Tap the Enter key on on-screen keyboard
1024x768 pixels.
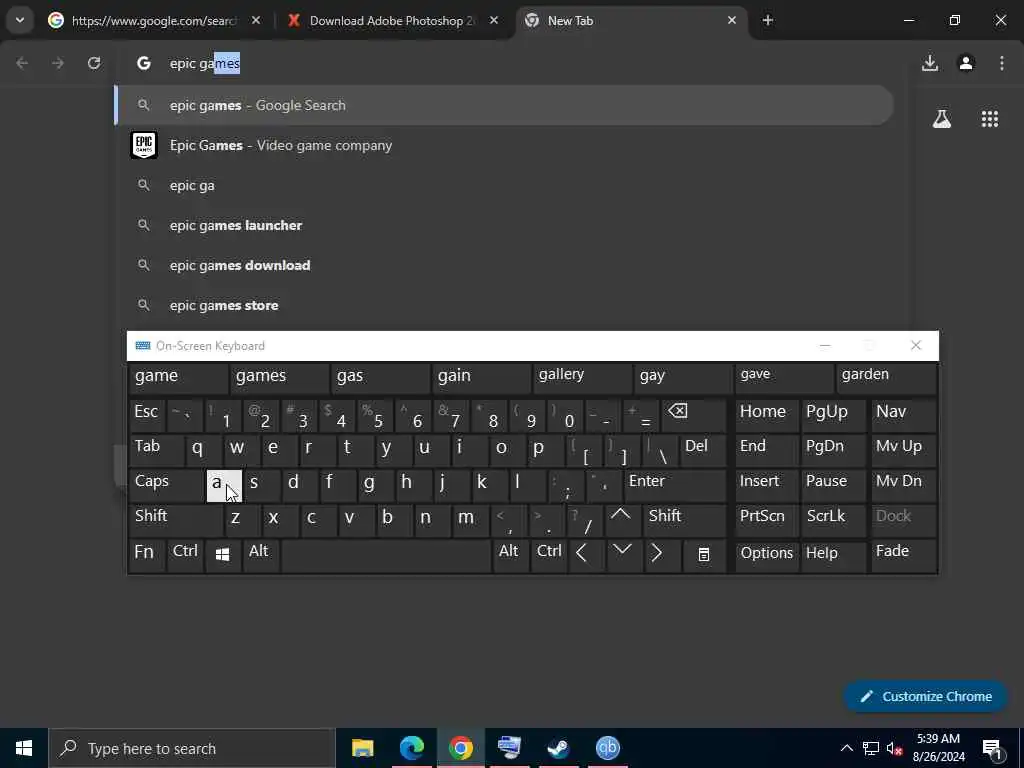click(x=674, y=485)
